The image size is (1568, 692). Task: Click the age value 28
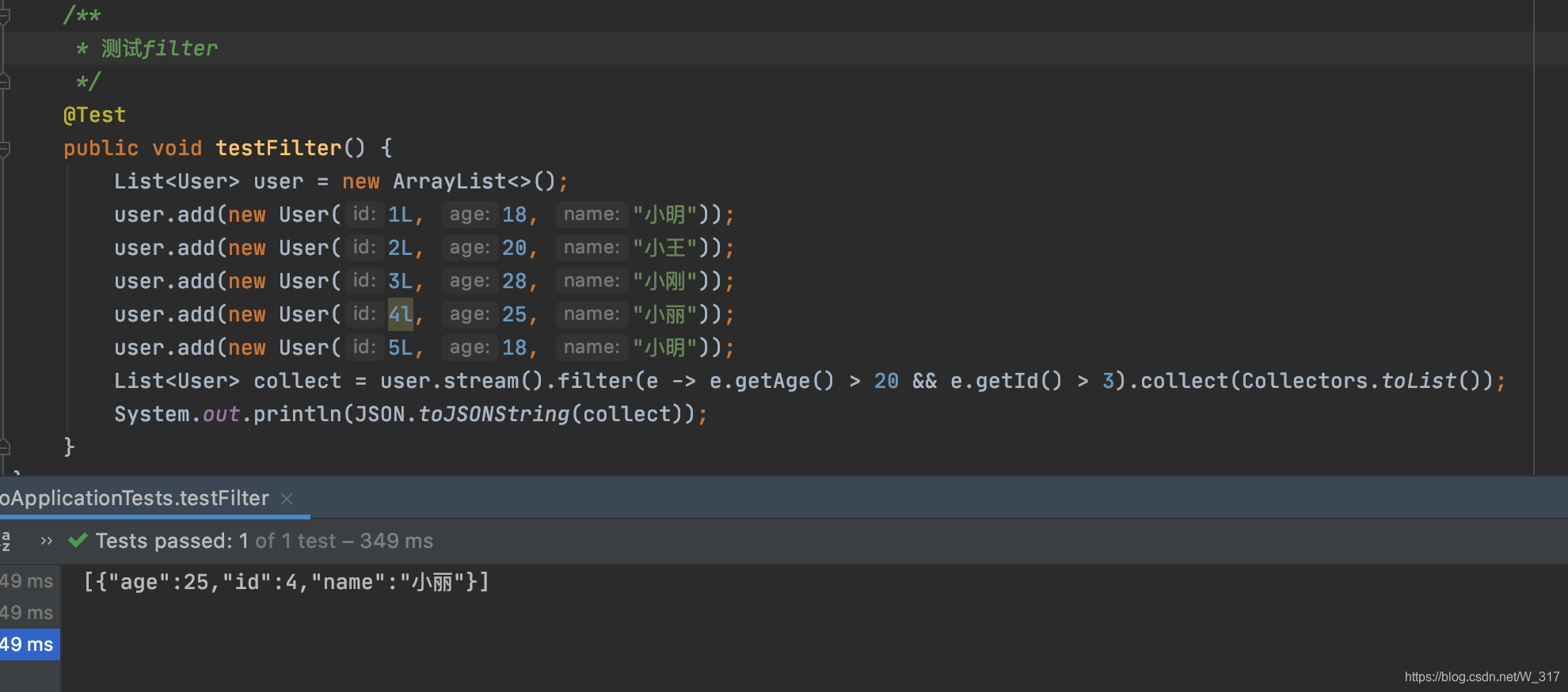[x=514, y=281]
